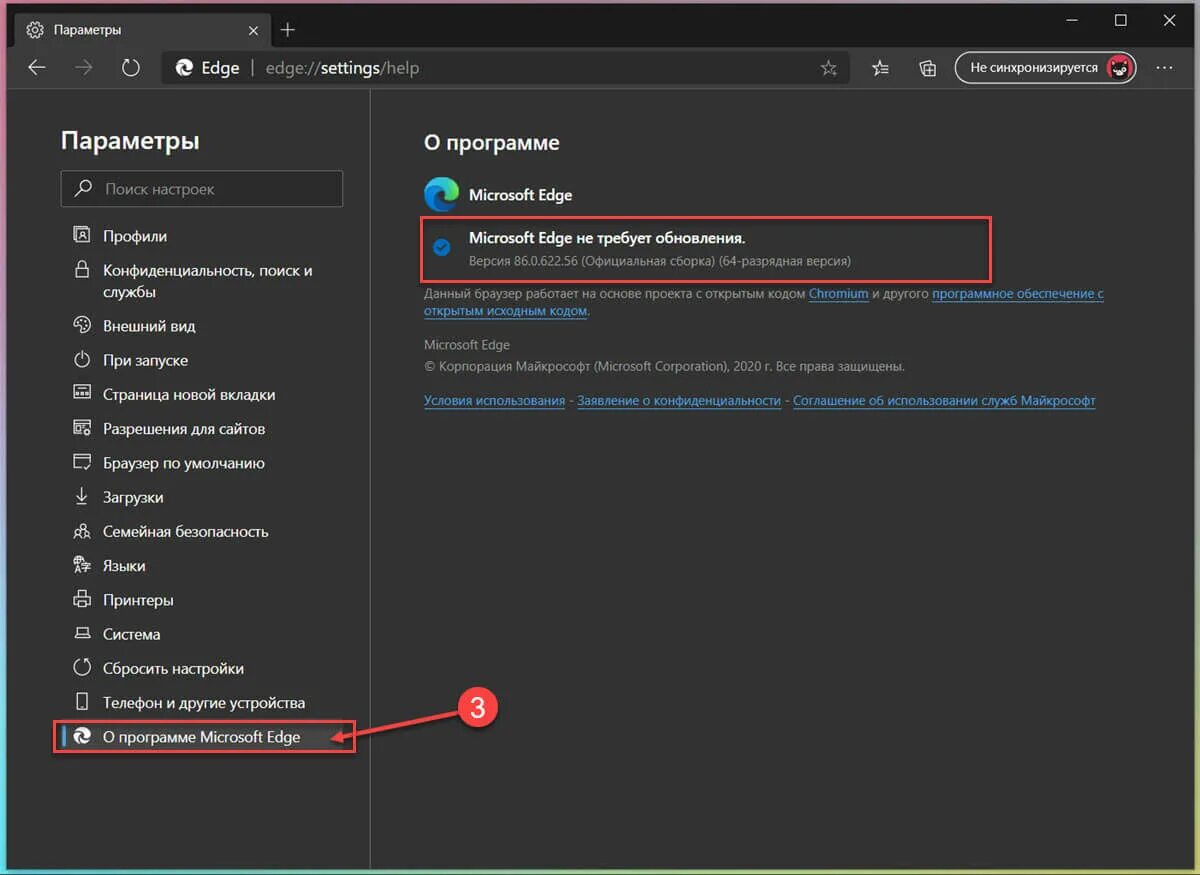The width and height of the screenshot is (1200, 875).
Task: Click the Разрешения для сайтов icon
Action: 82,428
